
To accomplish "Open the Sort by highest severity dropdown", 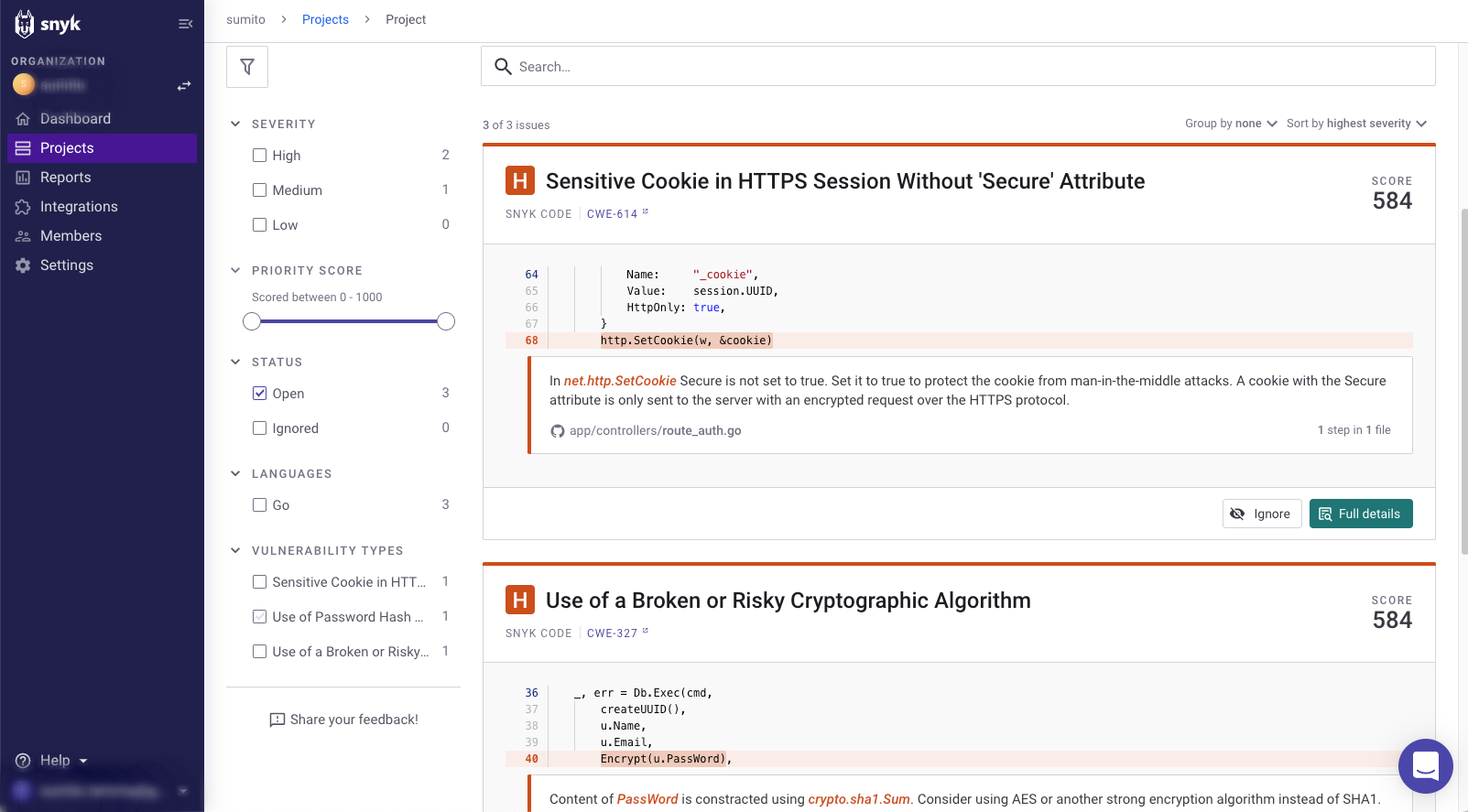I will (1356, 124).
